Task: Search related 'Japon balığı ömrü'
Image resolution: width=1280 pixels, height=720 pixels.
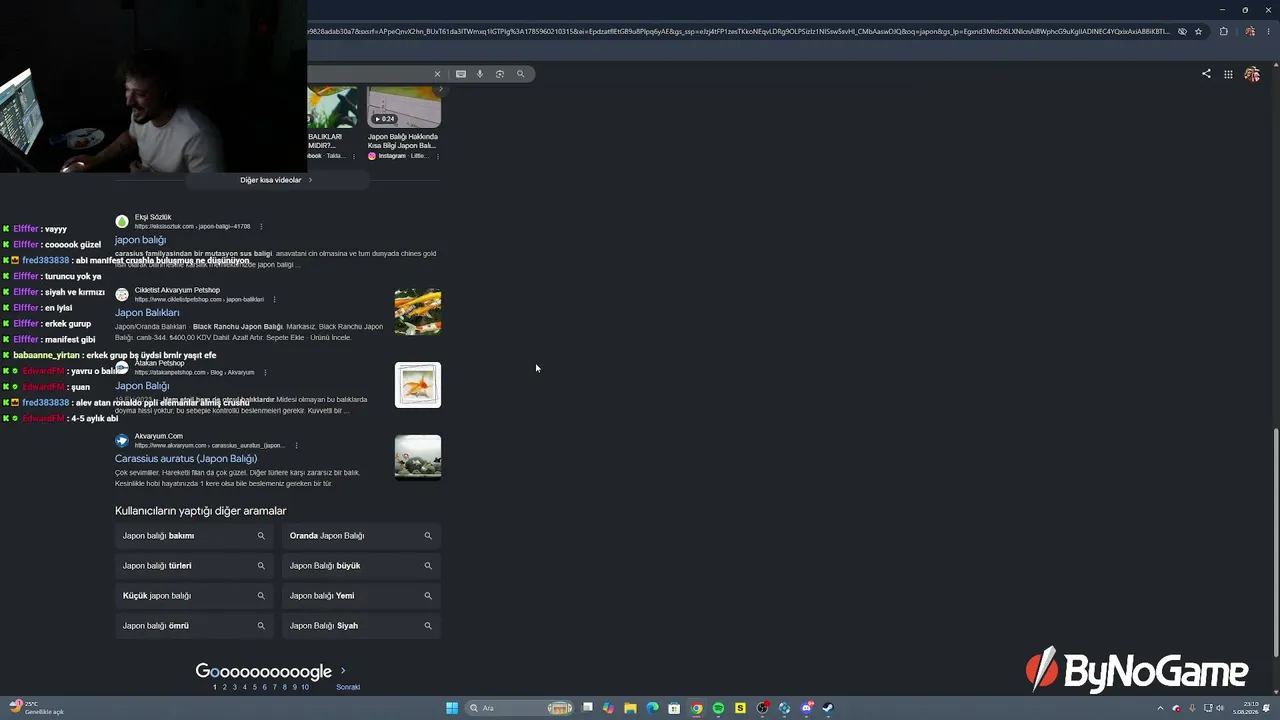Action: (194, 626)
